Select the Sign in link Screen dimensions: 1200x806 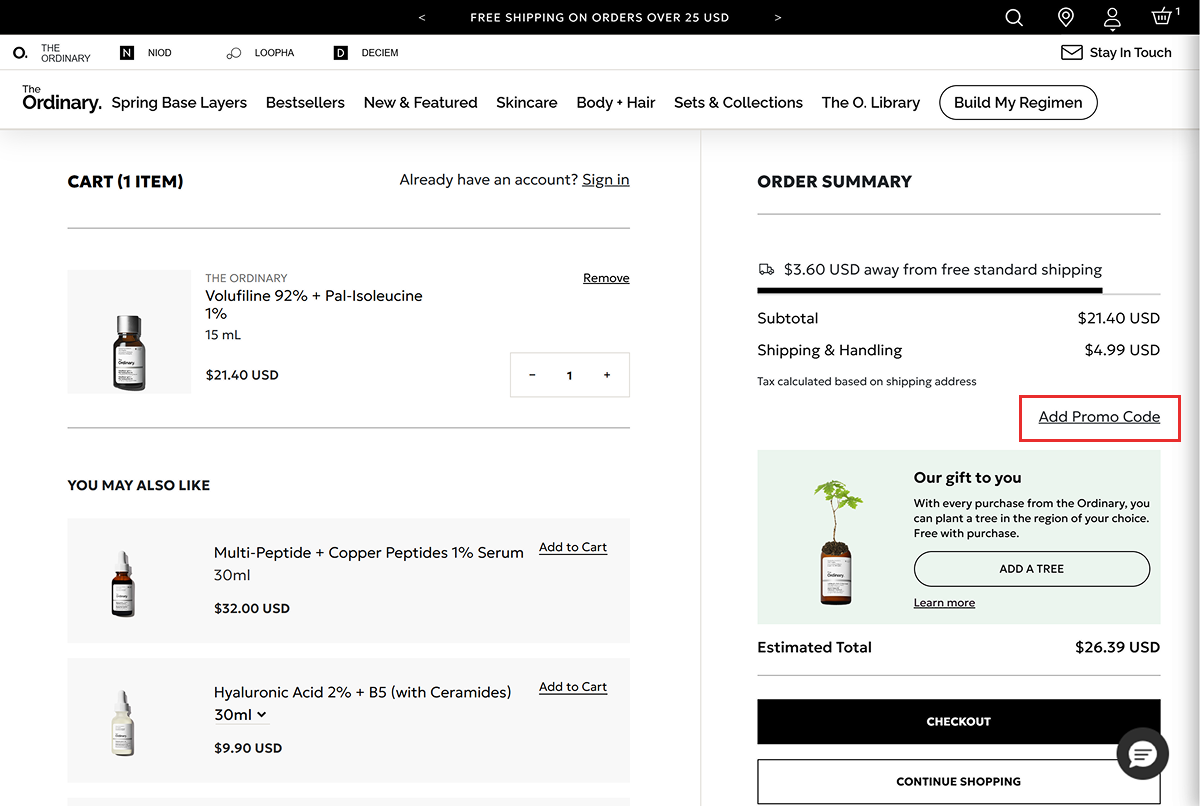click(605, 179)
